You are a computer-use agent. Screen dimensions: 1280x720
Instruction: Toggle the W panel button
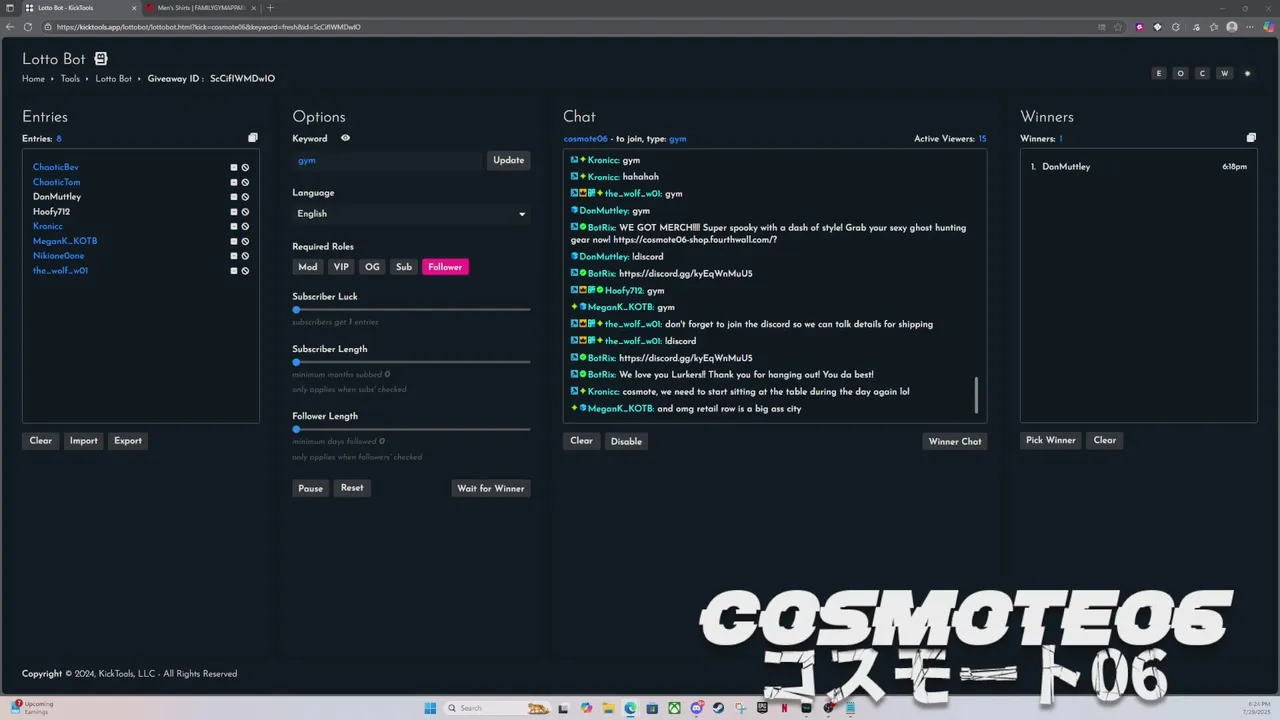(x=1224, y=73)
